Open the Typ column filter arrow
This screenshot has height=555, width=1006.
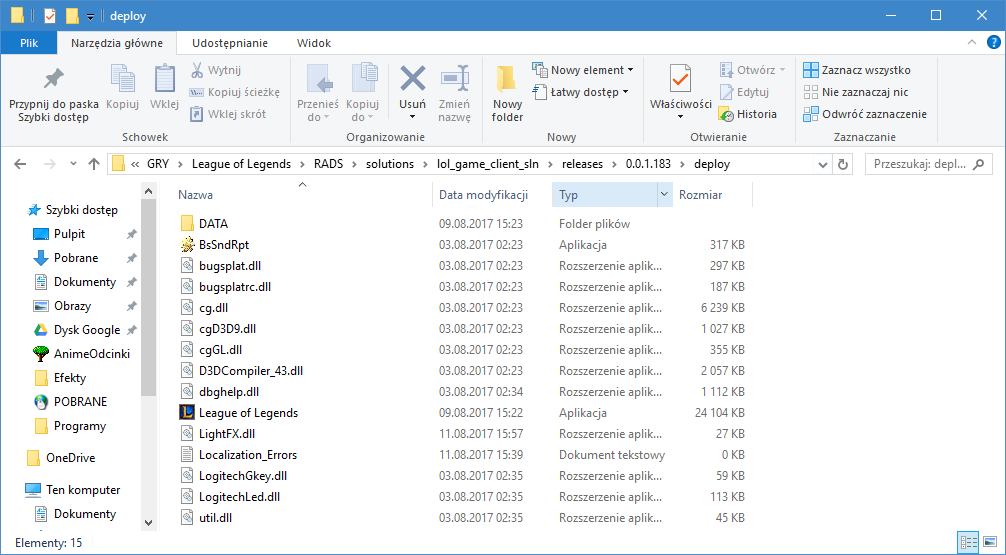[x=665, y=195]
